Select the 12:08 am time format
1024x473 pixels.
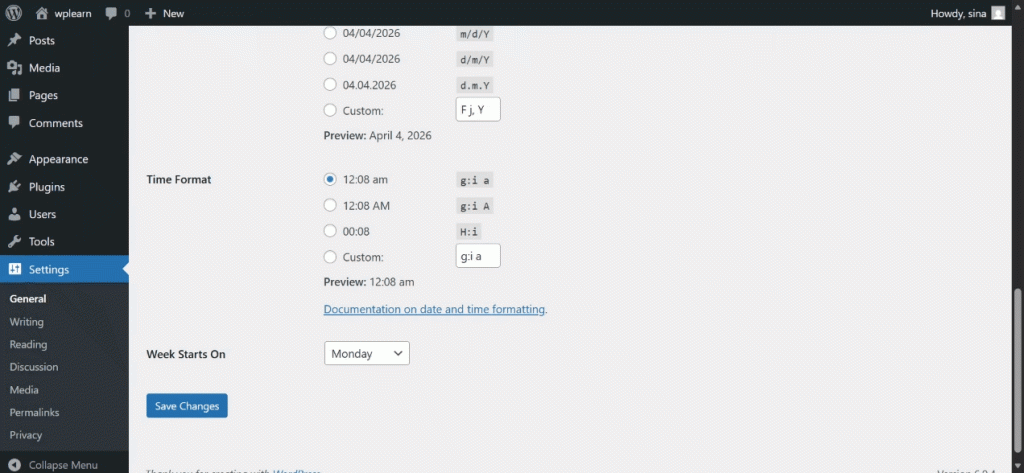click(330, 179)
